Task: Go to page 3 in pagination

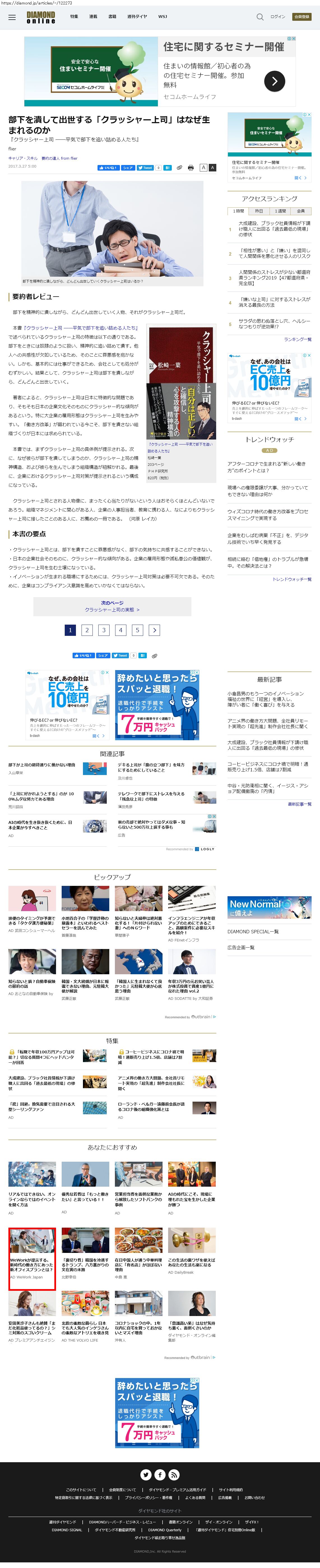Action: 103,630
